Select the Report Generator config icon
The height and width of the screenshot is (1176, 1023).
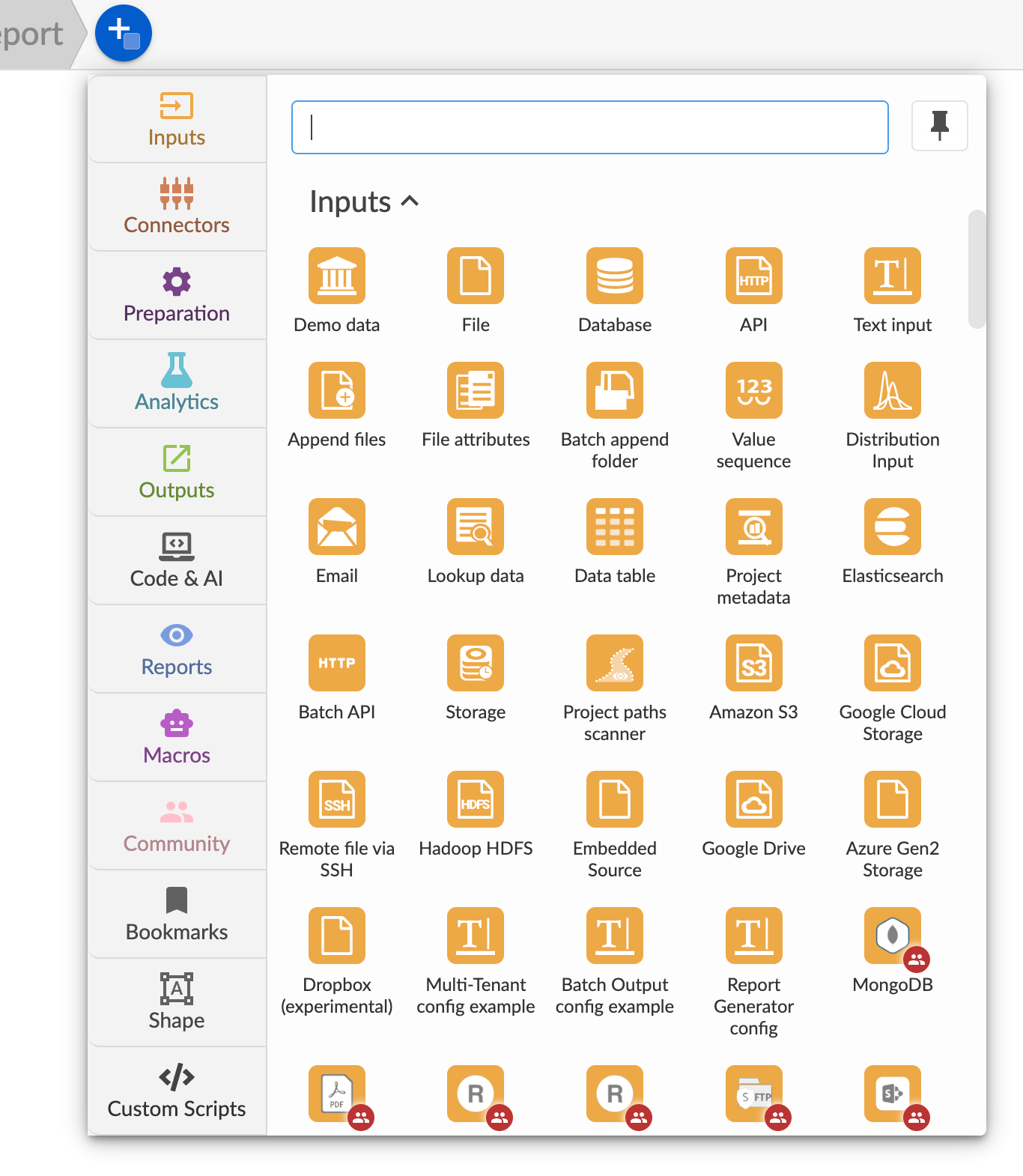tap(754, 936)
